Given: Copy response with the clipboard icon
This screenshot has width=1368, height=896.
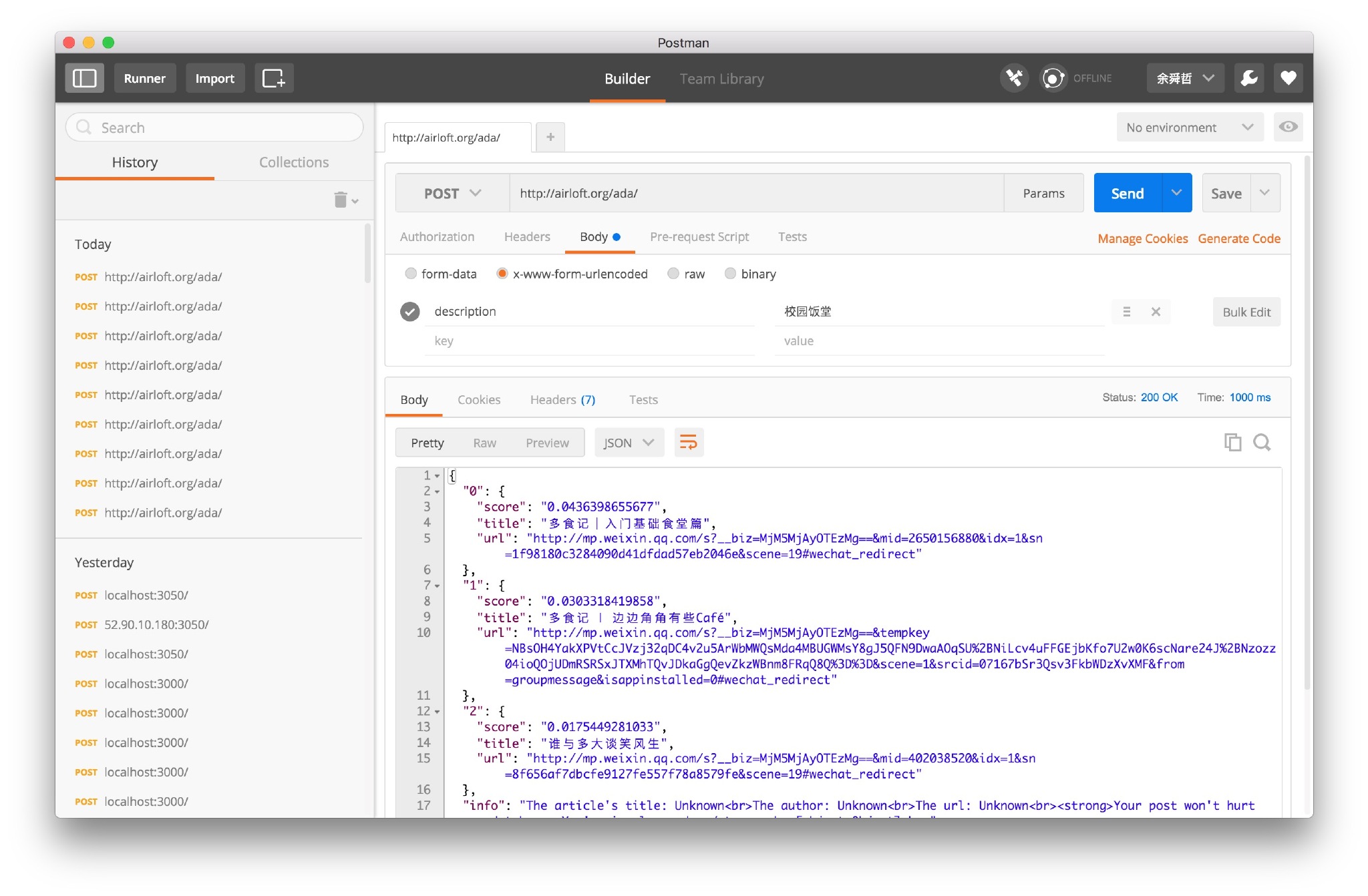Looking at the screenshot, I should (1232, 442).
